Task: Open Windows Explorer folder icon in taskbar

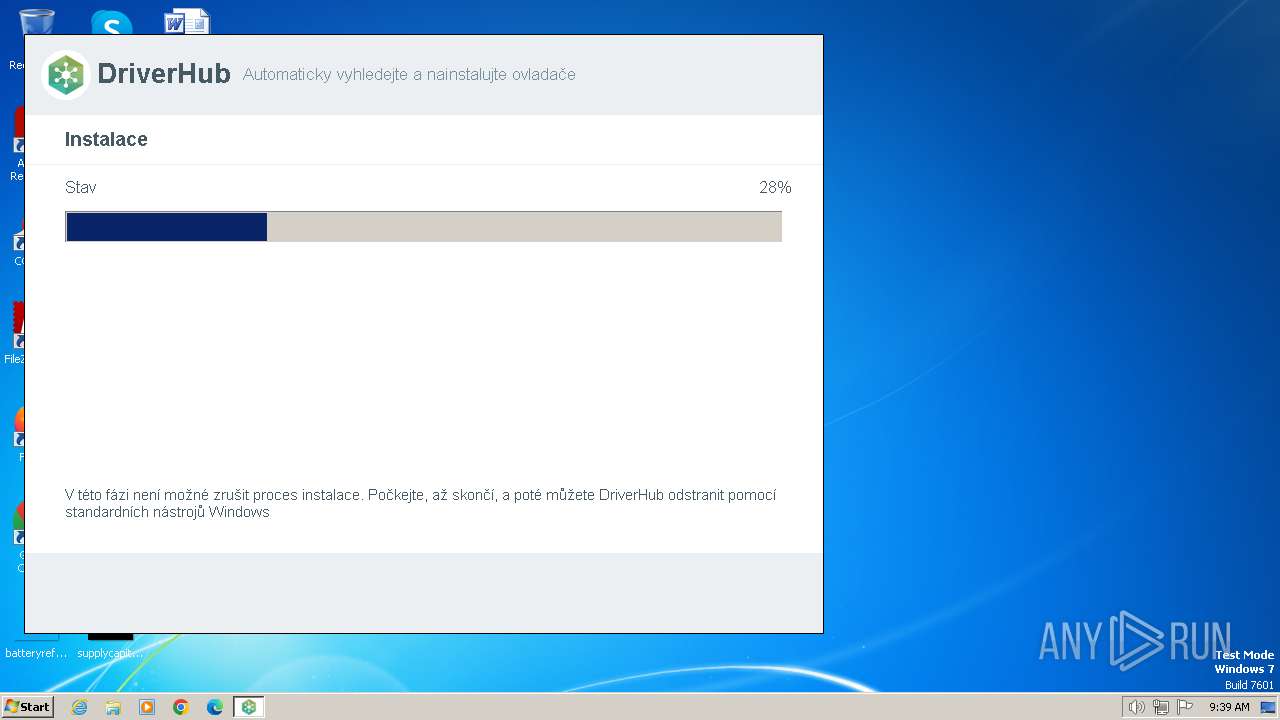Action: coord(113,707)
